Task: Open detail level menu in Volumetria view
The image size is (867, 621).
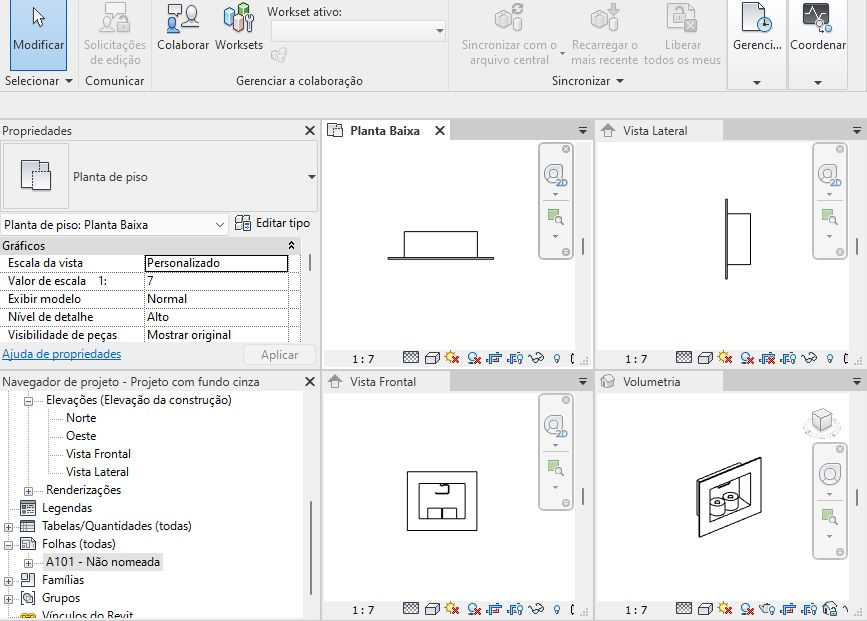Action: pos(684,609)
